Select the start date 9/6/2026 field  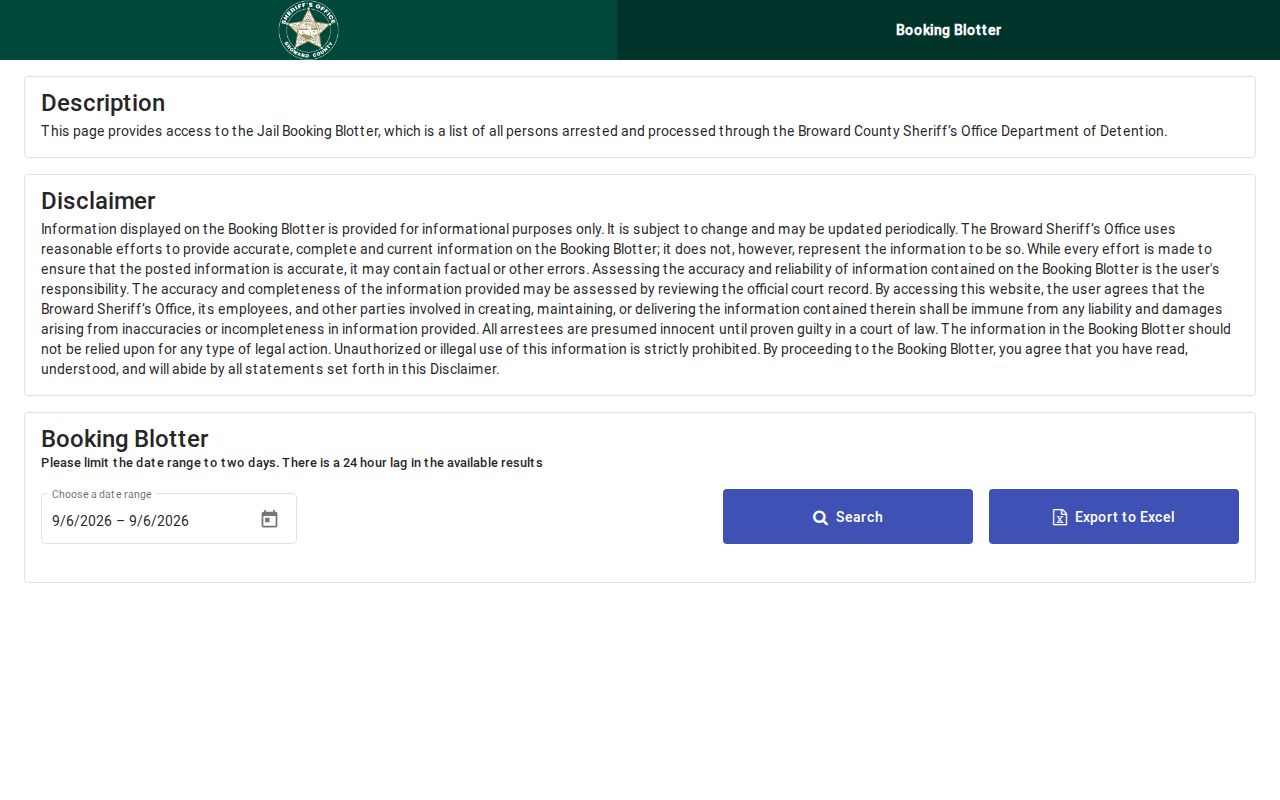pos(82,520)
